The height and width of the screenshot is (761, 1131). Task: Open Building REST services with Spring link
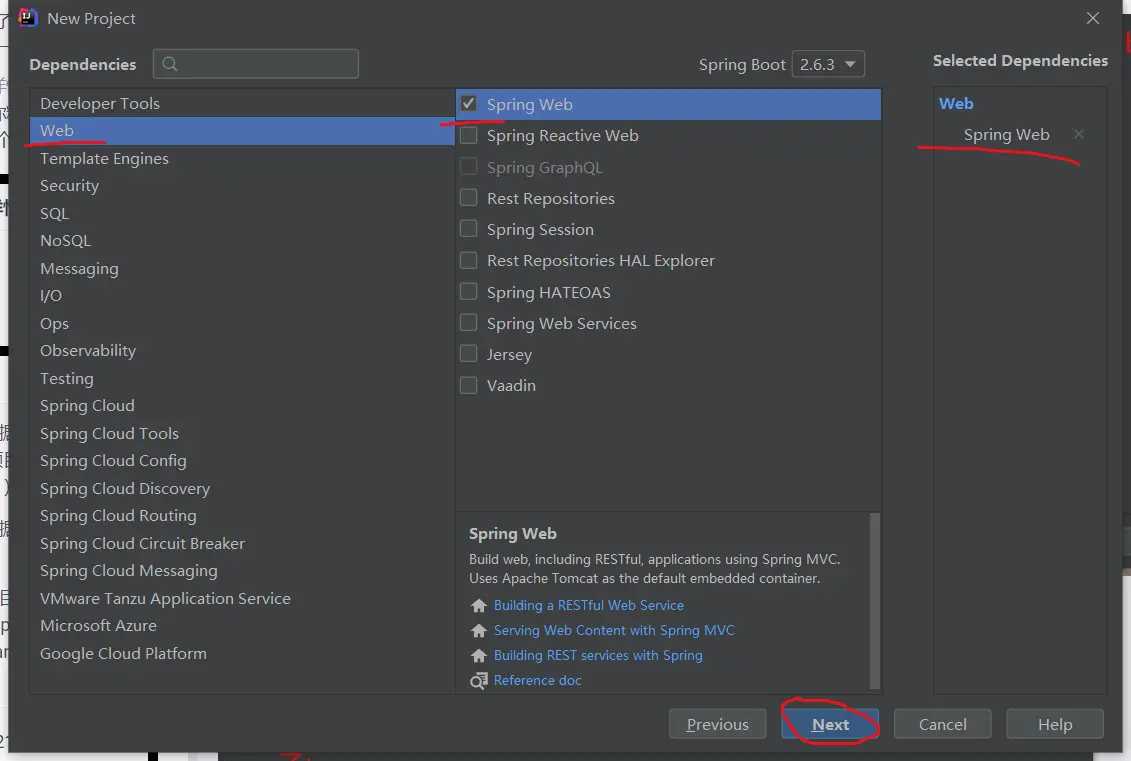pyautogui.click(x=598, y=656)
